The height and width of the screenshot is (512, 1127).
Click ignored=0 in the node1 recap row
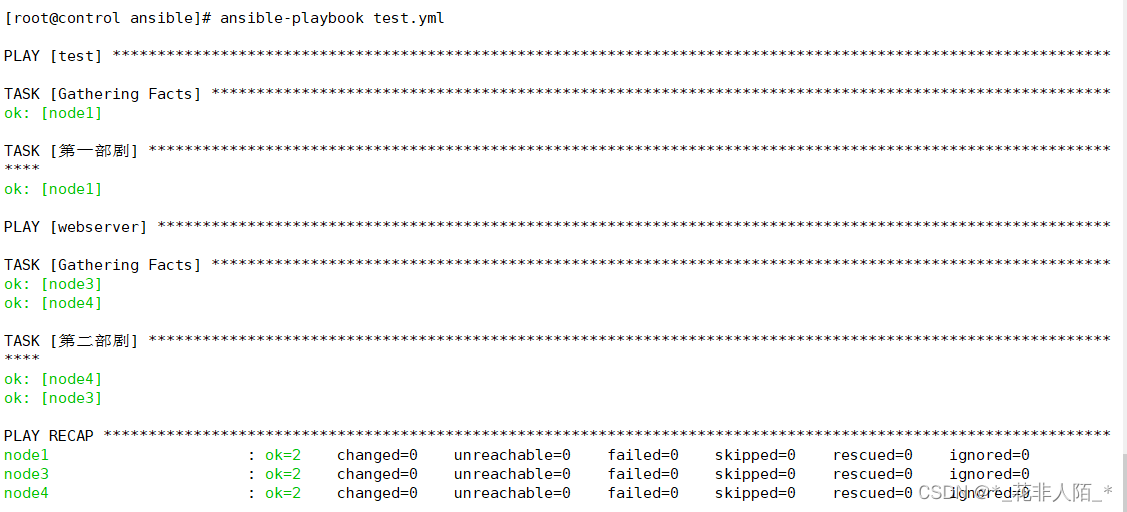[x=989, y=455]
